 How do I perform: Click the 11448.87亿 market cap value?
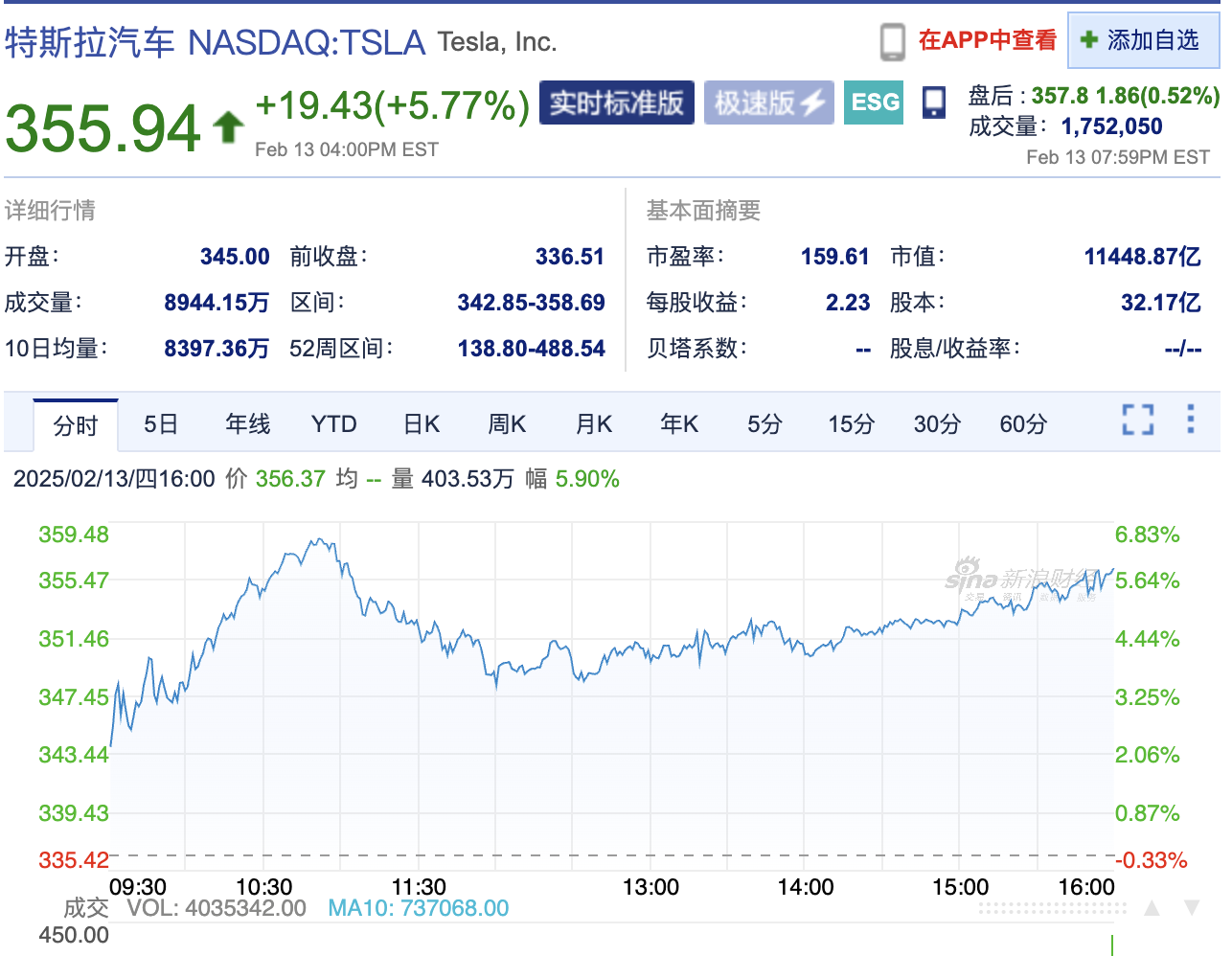pyautogui.click(x=1142, y=257)
